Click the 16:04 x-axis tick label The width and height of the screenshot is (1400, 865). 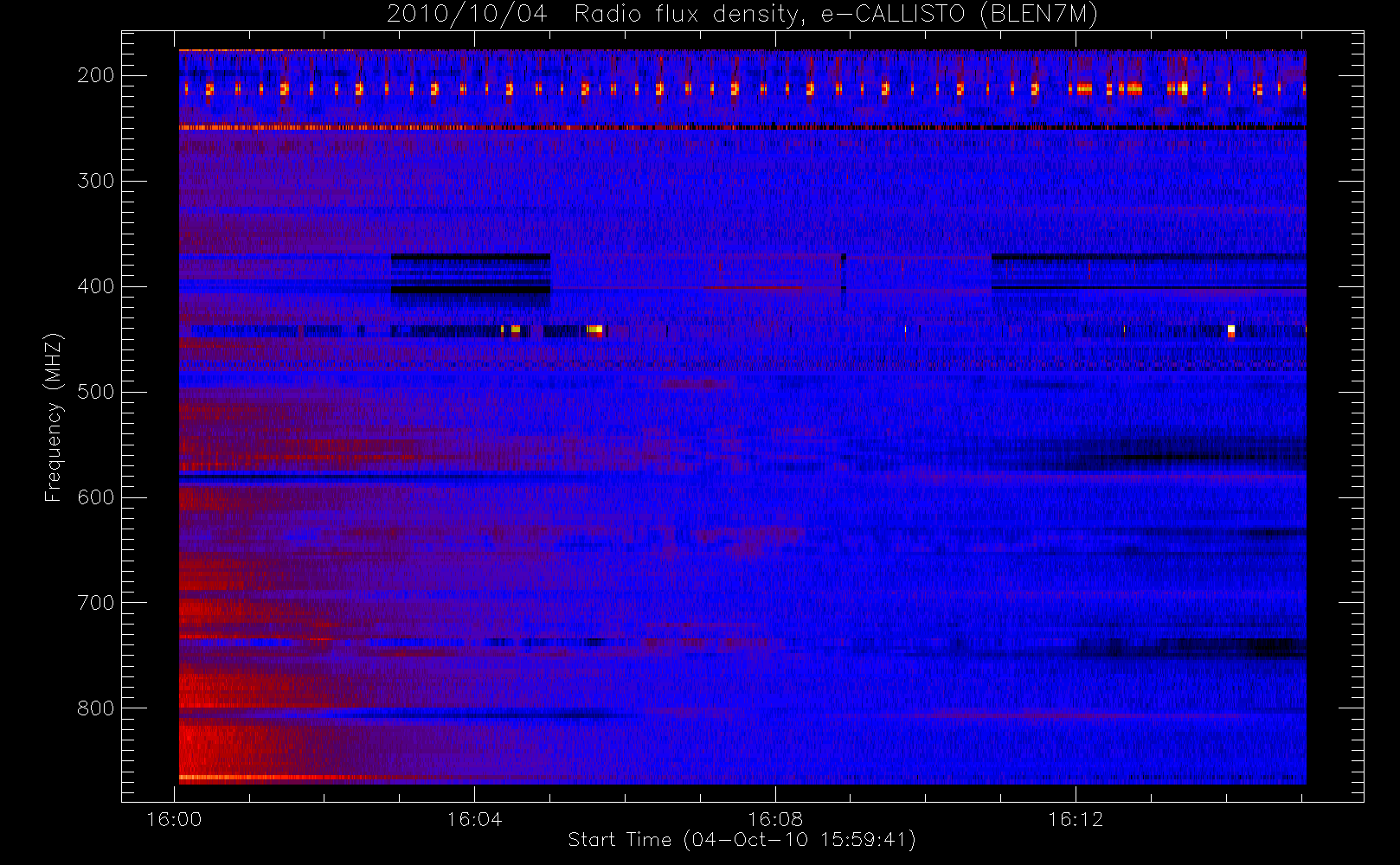tap(474, 819)
